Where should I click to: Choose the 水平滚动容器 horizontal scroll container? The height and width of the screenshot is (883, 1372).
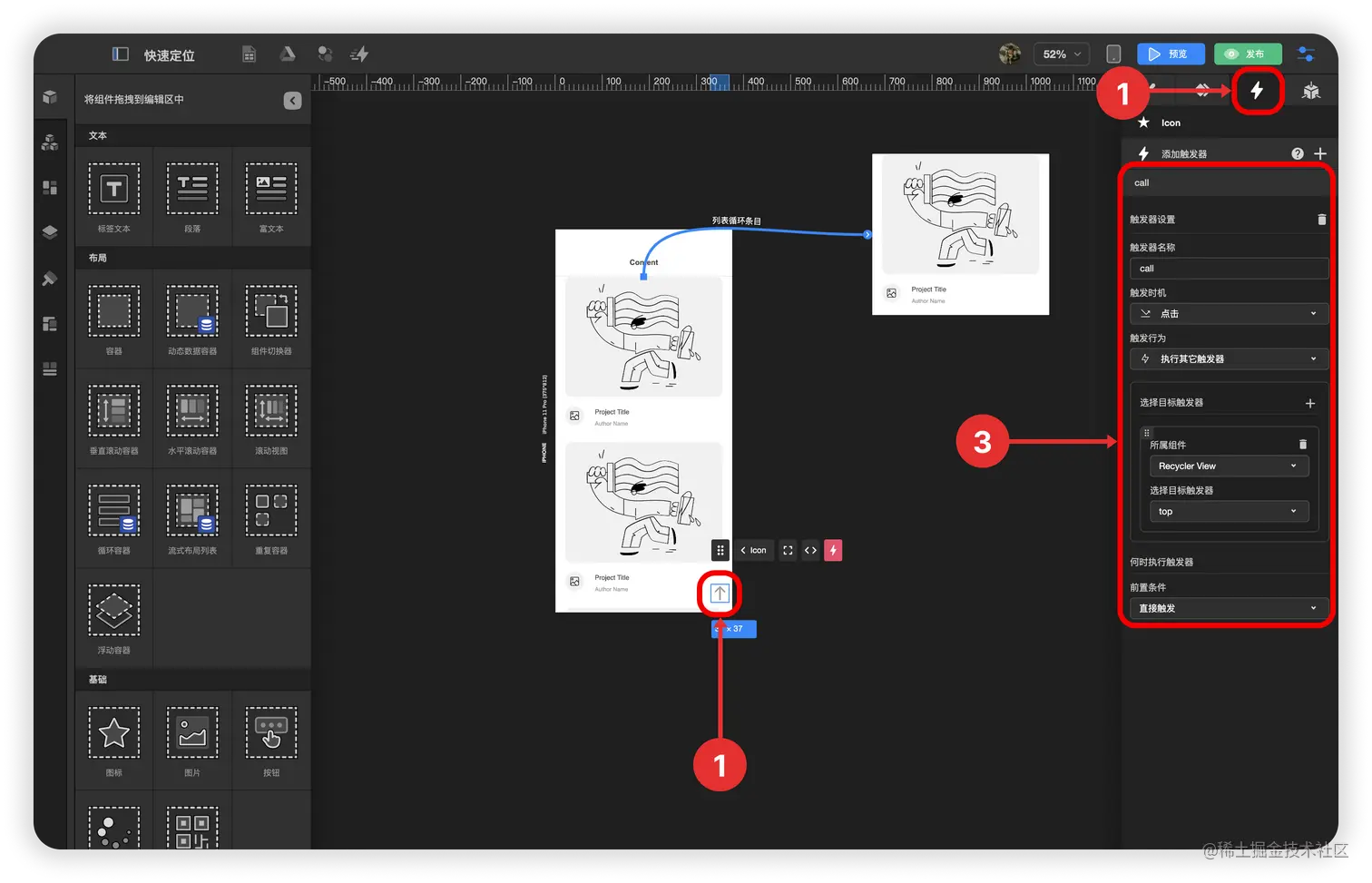click(192, 418)
